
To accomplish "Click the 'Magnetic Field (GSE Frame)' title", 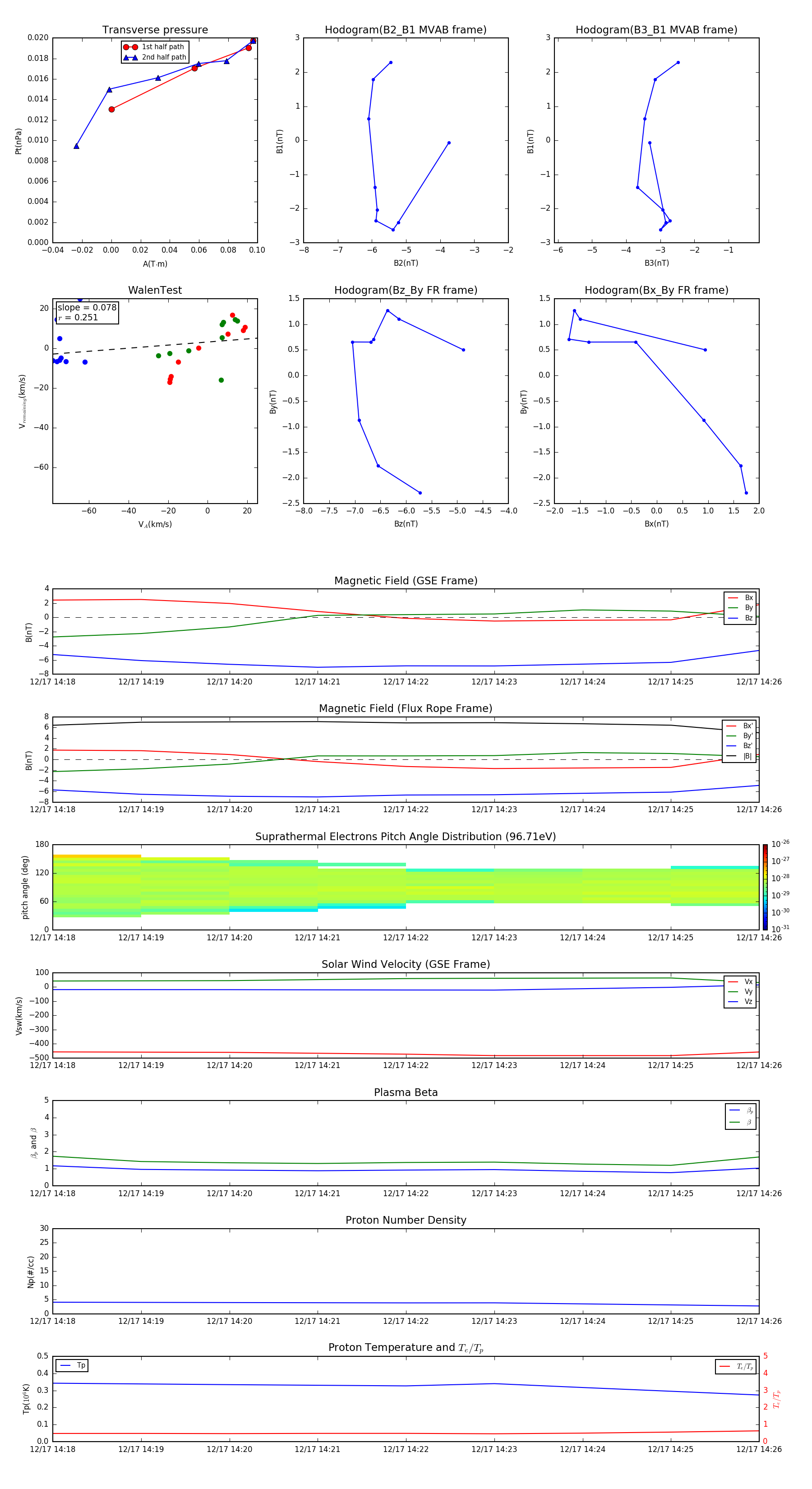I will 406,581.
